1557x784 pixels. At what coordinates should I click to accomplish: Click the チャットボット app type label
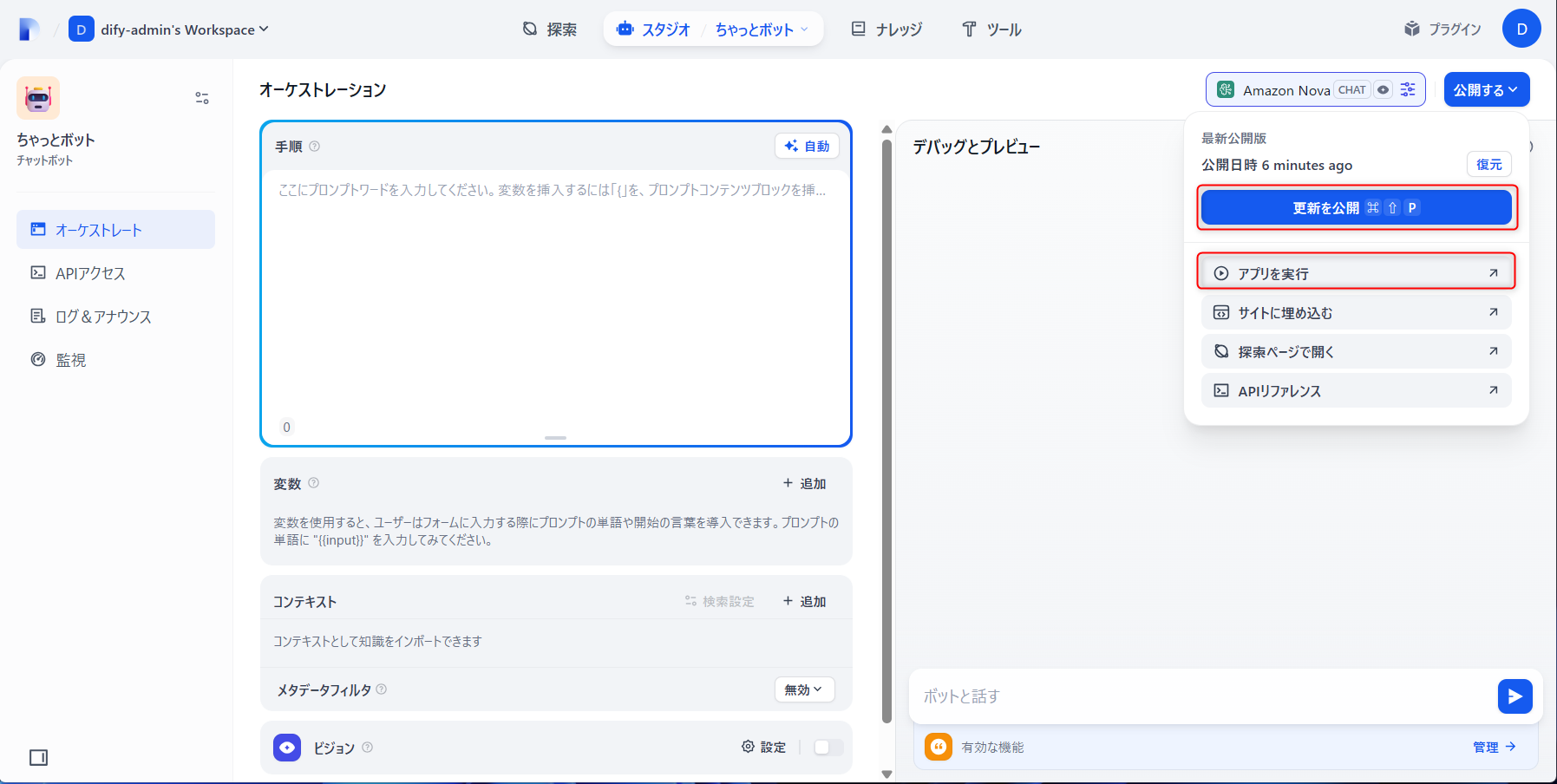pyautogui.click(x=45, y=160)
